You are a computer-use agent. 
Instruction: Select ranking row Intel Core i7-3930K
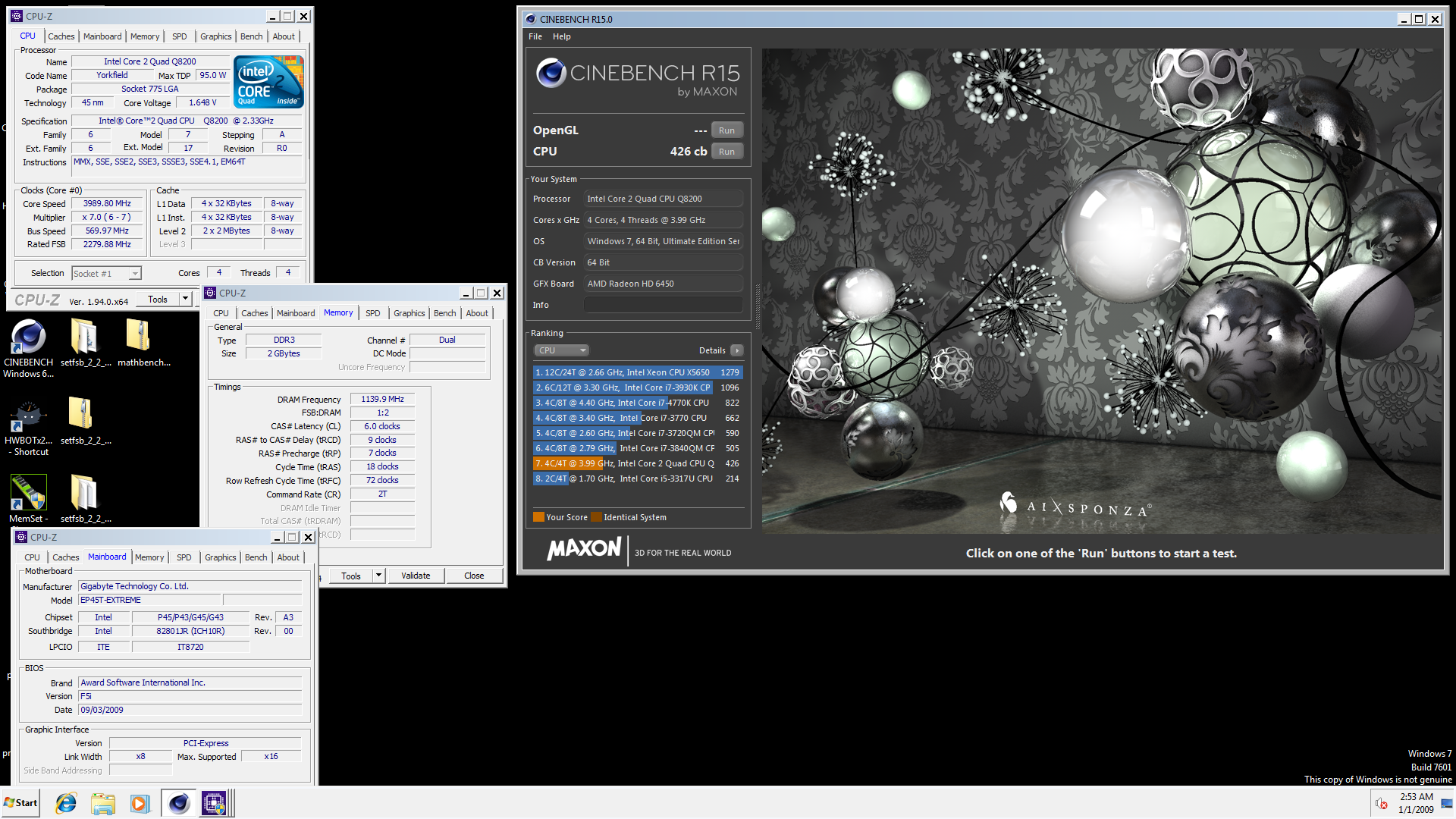pos(638,388)
